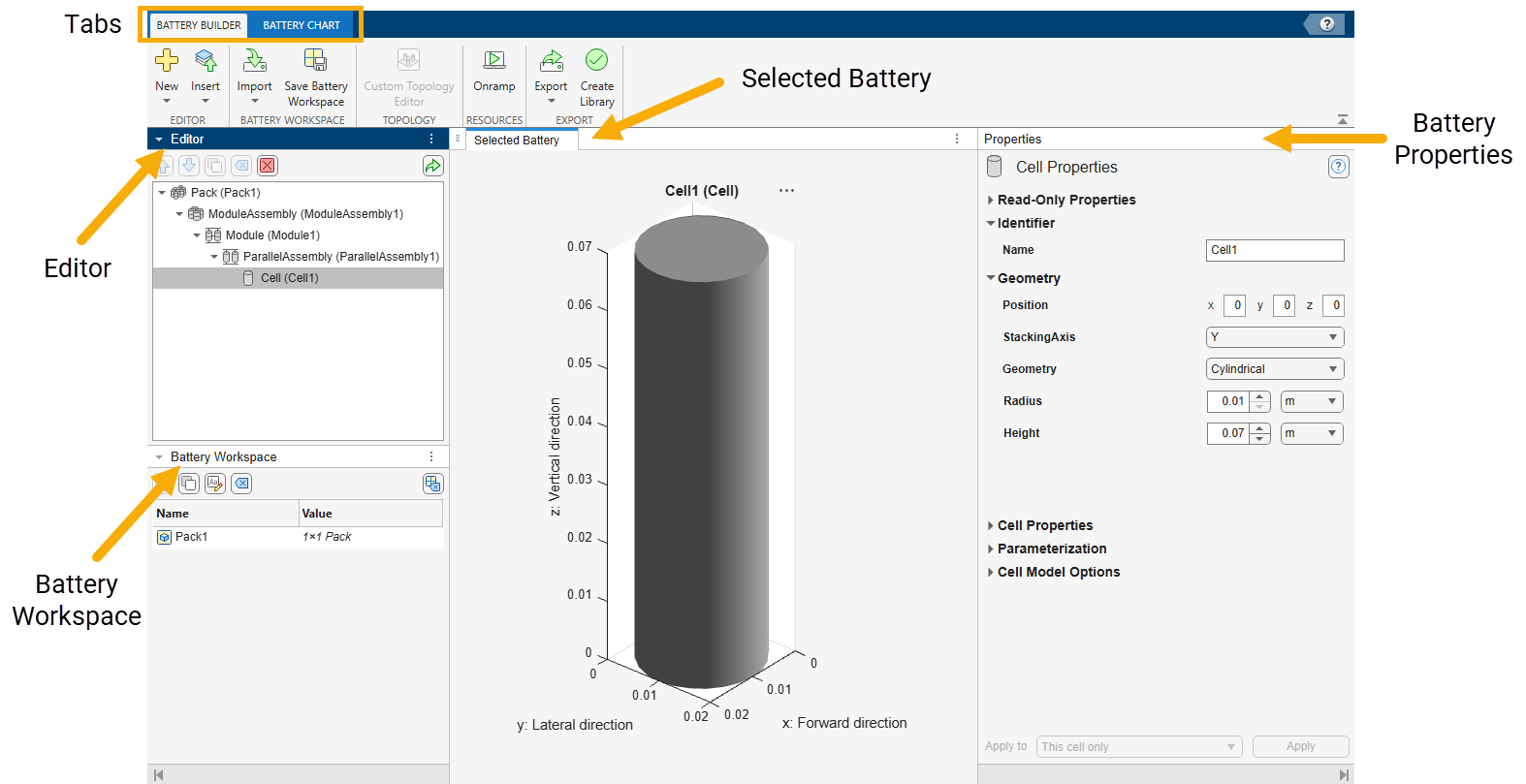Collapse the right panel with the bottom arrow

pos(1344,774)
